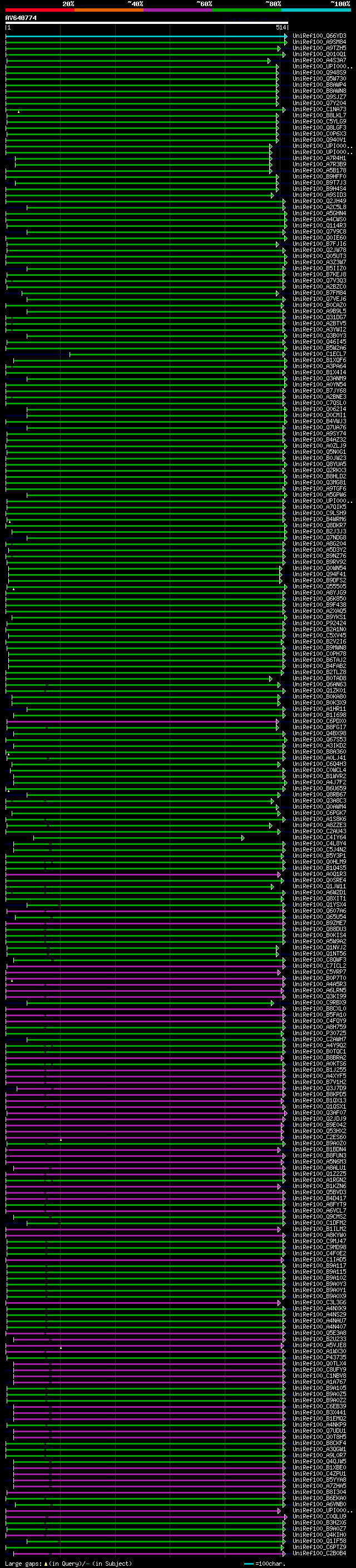
Task: Select the cyan alignment bar for Q66YD3
Action: click(x=147, y=37)
